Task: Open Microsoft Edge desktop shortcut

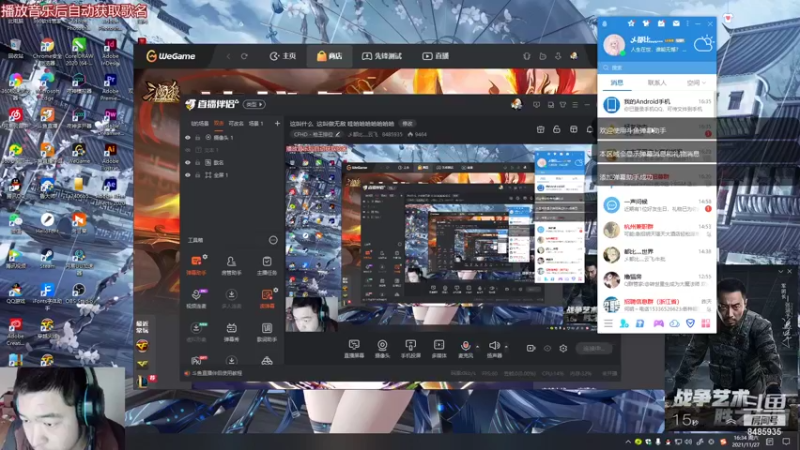Action: pos(47,84)
